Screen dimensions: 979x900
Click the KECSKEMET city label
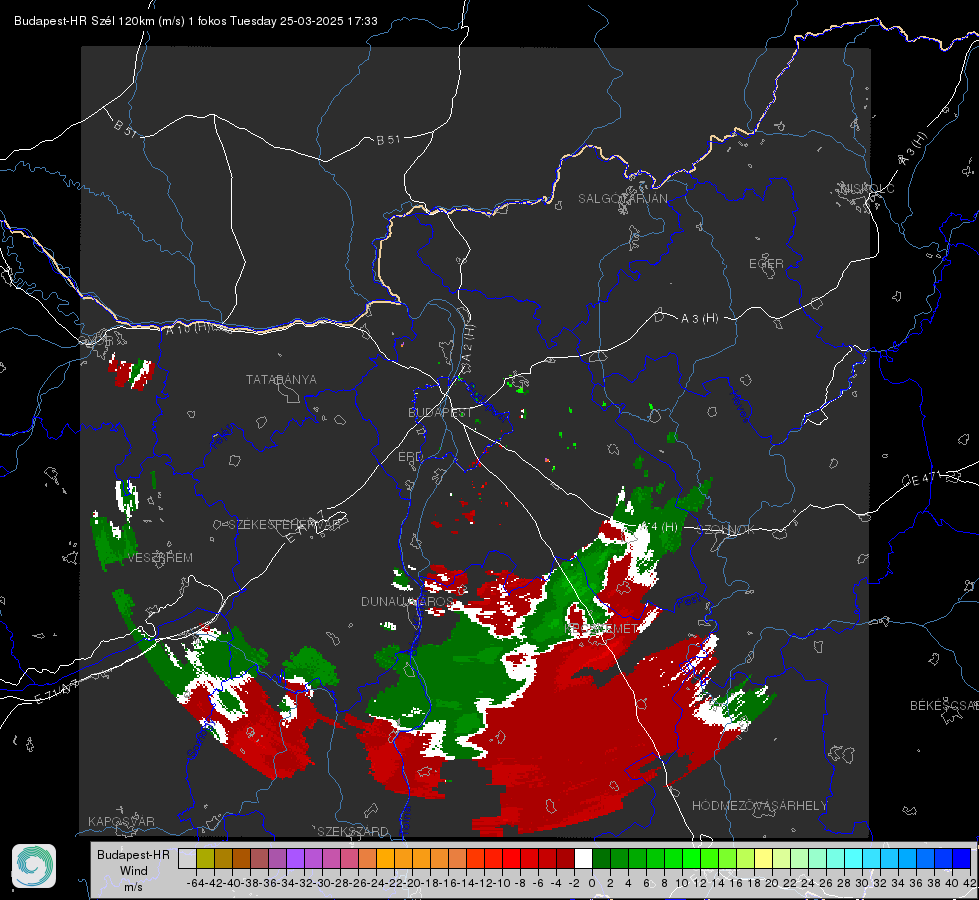602,629
